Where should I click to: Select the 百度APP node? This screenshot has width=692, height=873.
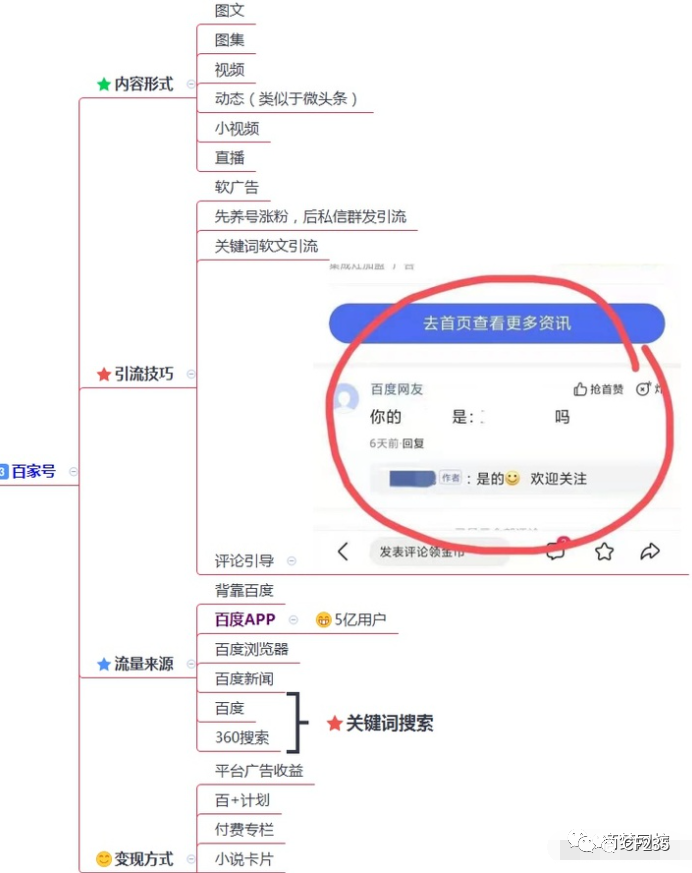pyautogui.click(x=245, y=620)
